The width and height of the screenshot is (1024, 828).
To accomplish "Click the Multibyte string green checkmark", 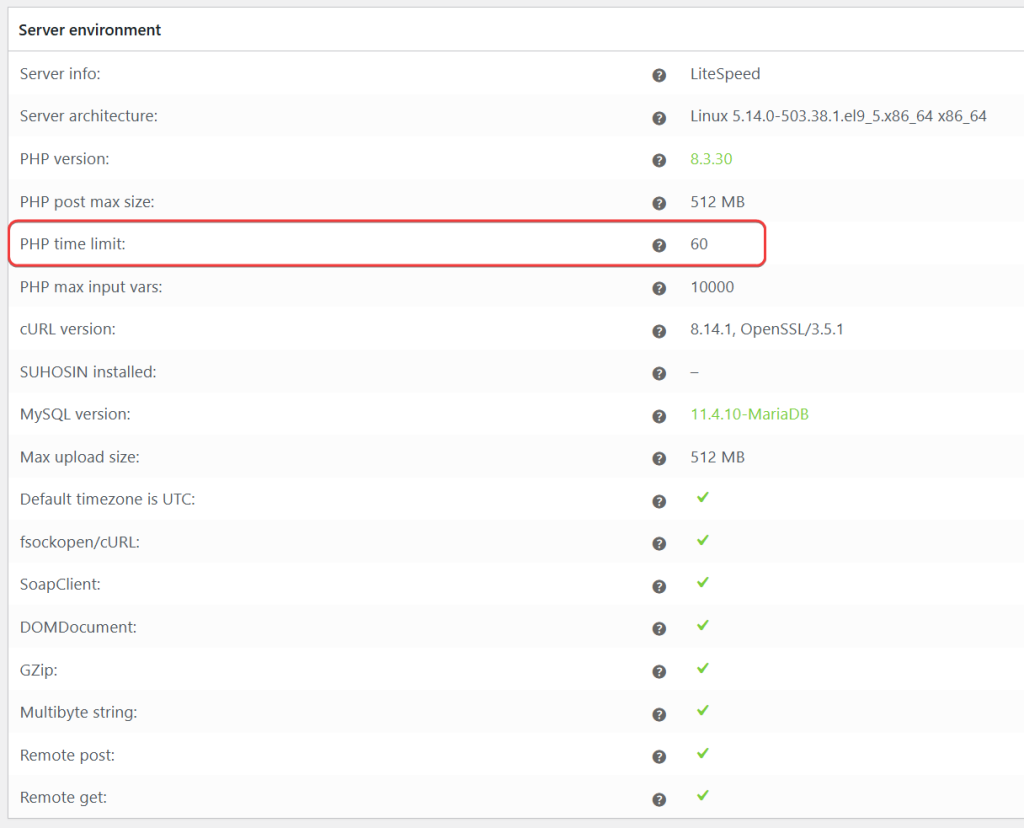I will point(703,710).
